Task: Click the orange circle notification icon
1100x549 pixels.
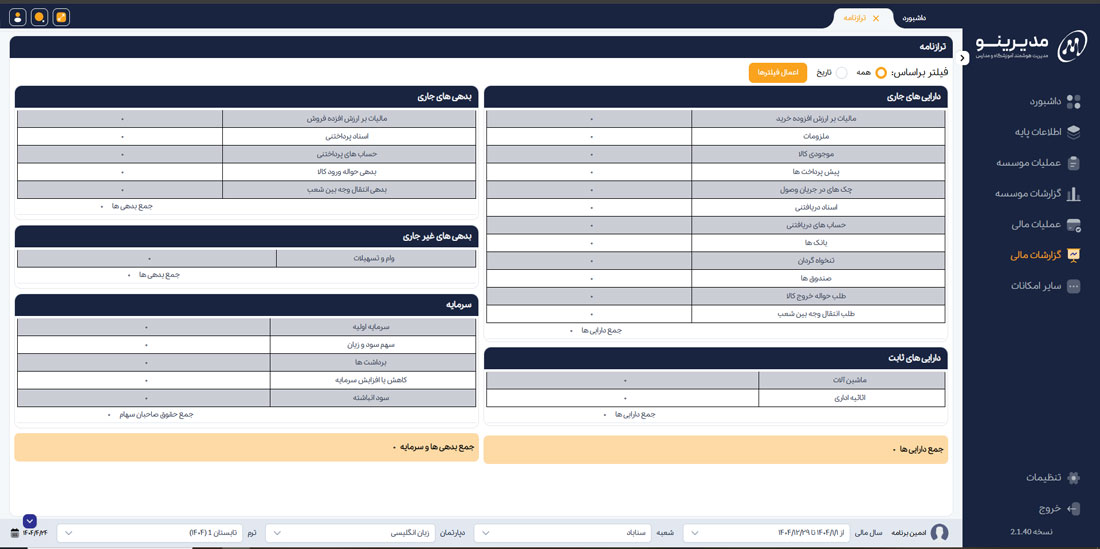Action: [x=39, y=17]
